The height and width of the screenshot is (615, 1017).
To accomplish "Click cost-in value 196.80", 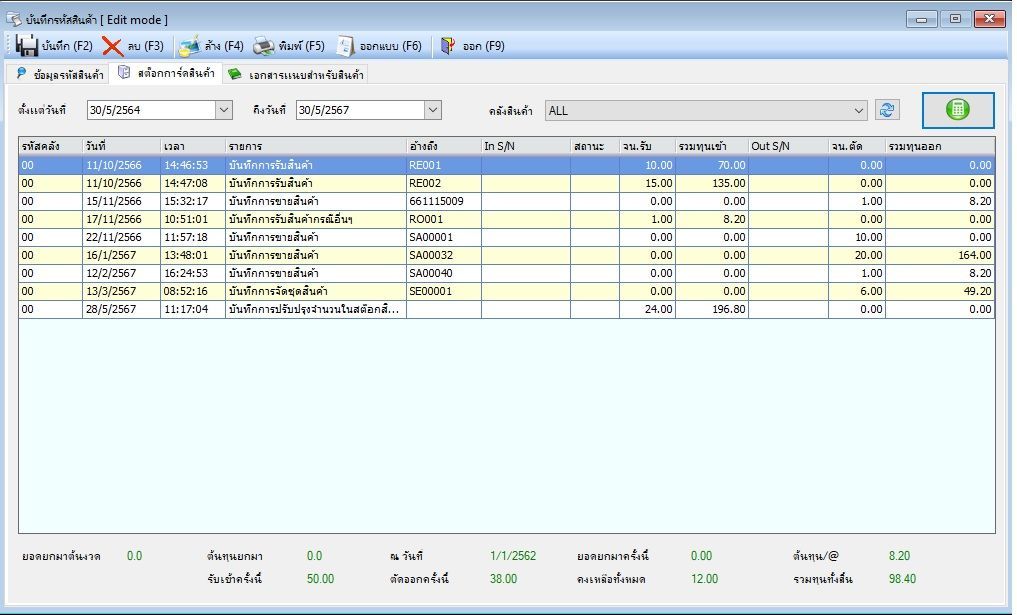I will [712, 309].
